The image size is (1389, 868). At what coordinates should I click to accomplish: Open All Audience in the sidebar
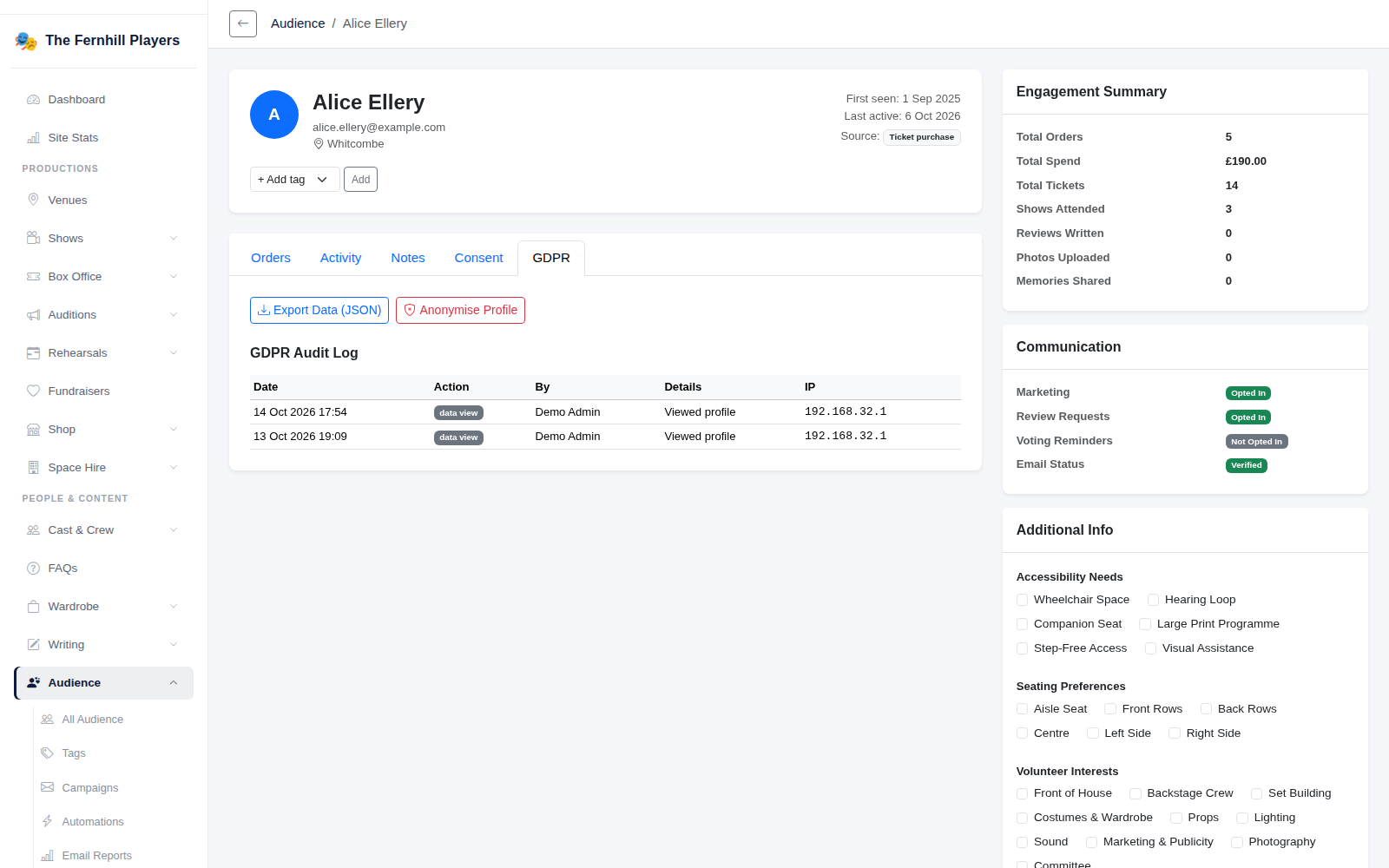click(x=93, y=719)
